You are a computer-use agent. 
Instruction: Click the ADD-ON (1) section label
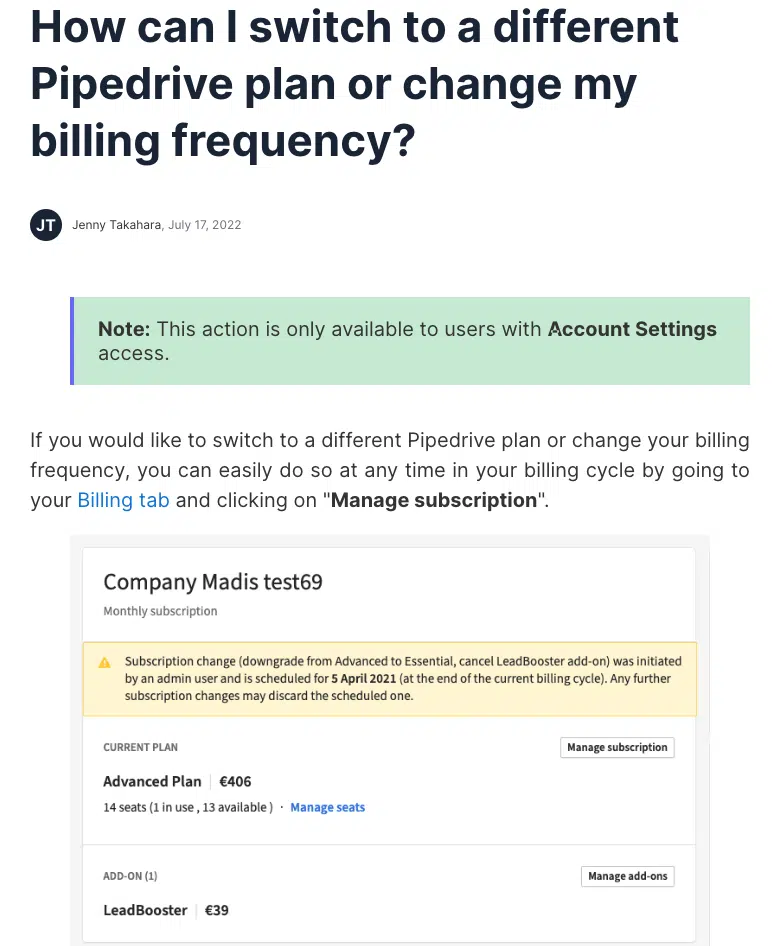point(130,876)
